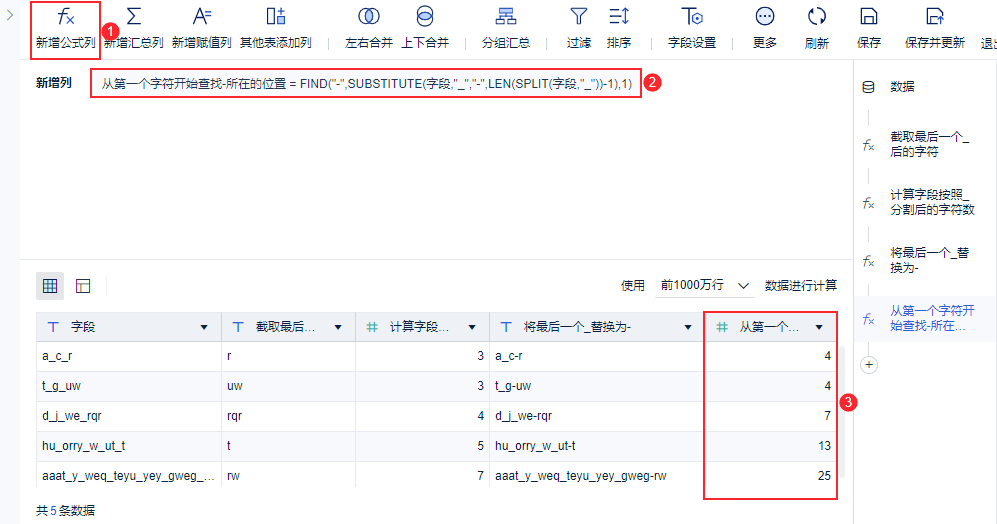Click cell hu_orry_w_ut-t
The image size is (997, 524).
tap(596, 446)
